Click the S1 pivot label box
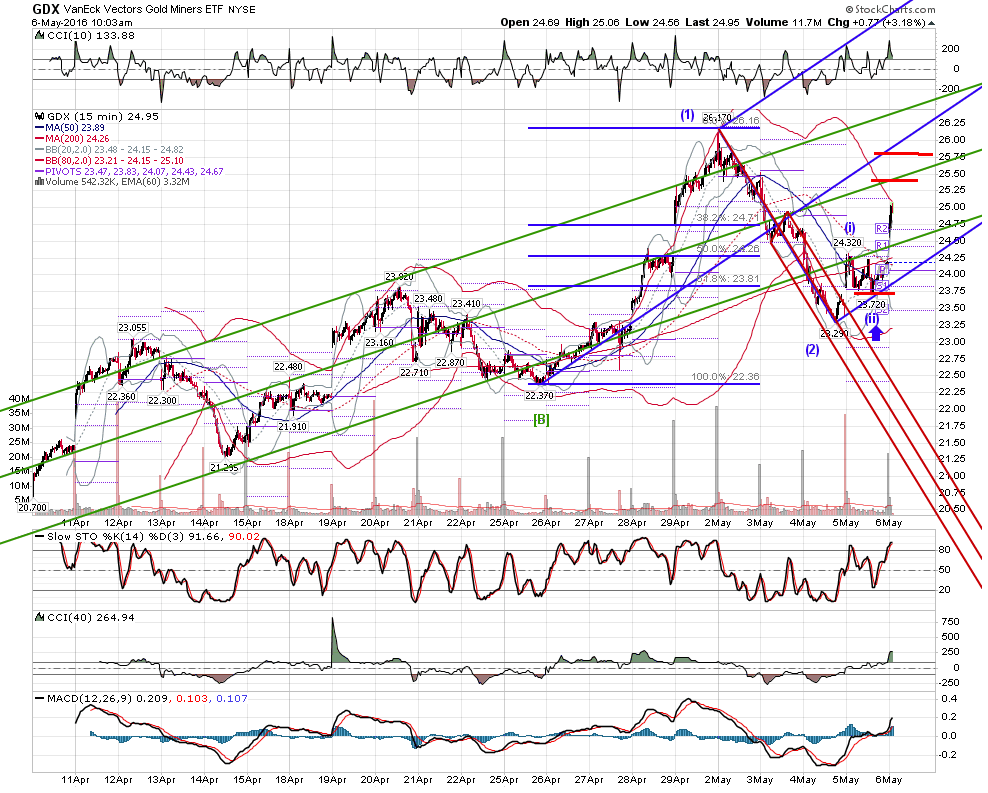Screen dimensions: 988x793 pyautogui.click(x=882, y=286)
